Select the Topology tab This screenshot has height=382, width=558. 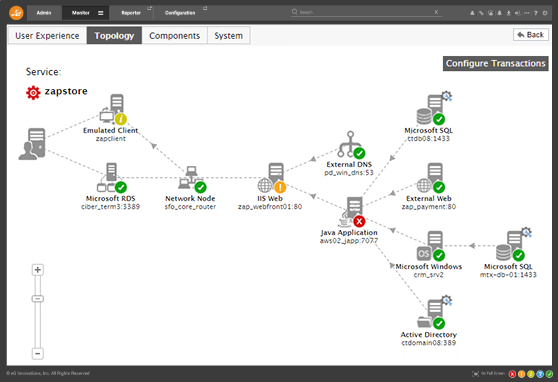pos(114,36)
